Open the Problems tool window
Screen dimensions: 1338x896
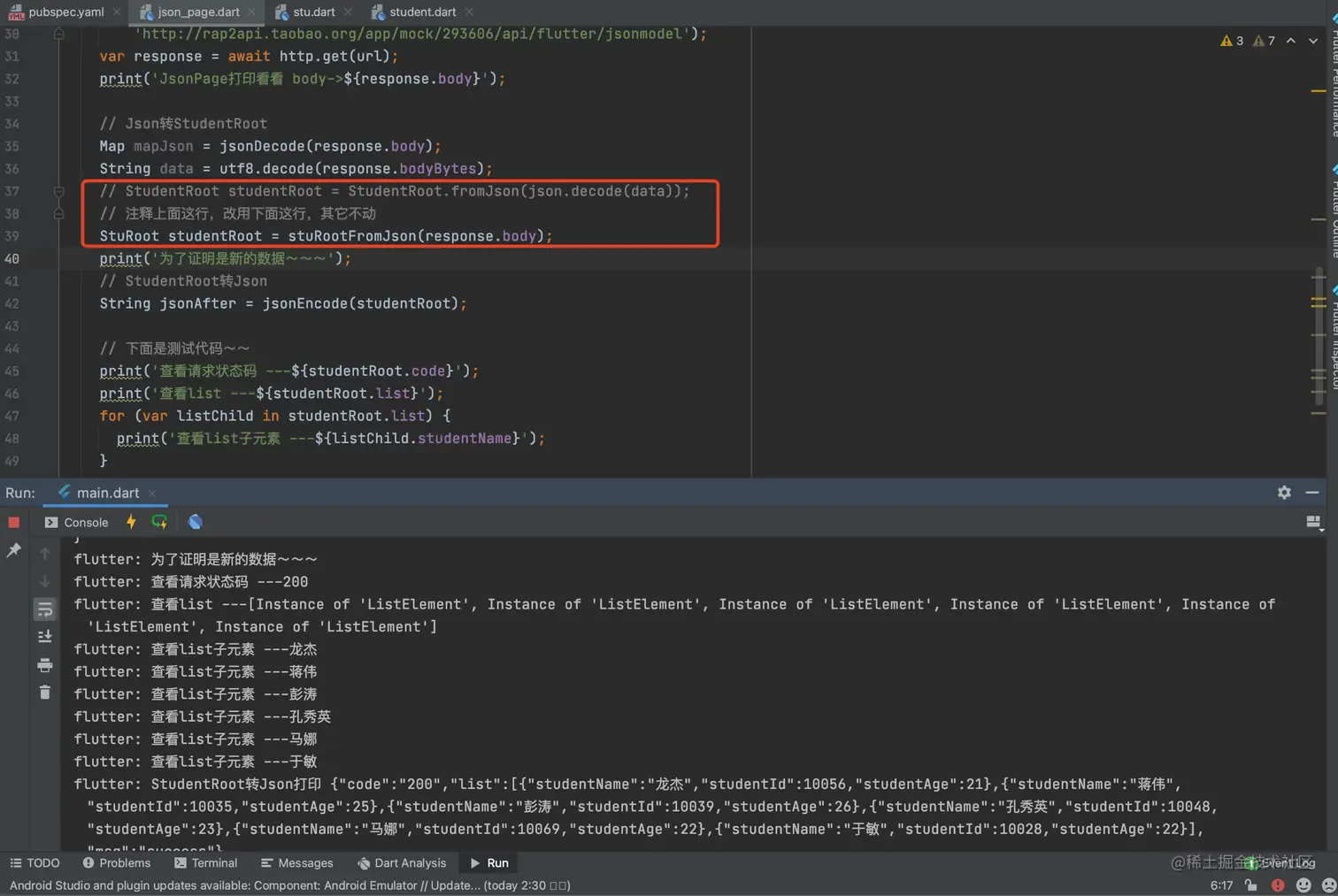point(116,862)
